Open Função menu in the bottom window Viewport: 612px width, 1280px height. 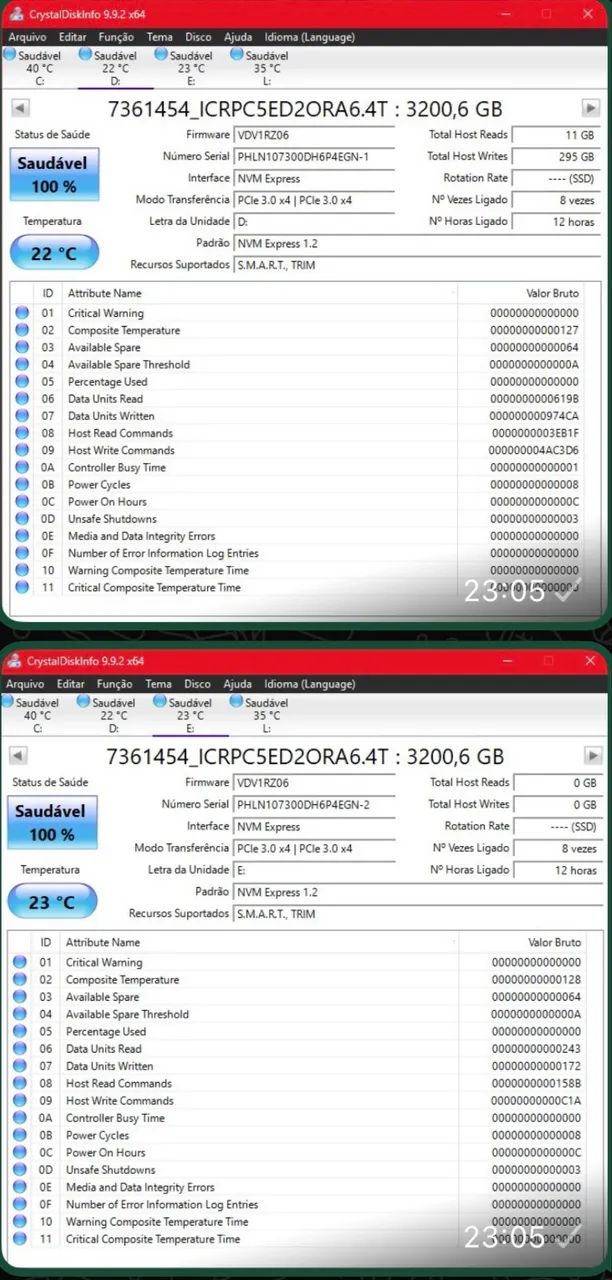(115, 684)
